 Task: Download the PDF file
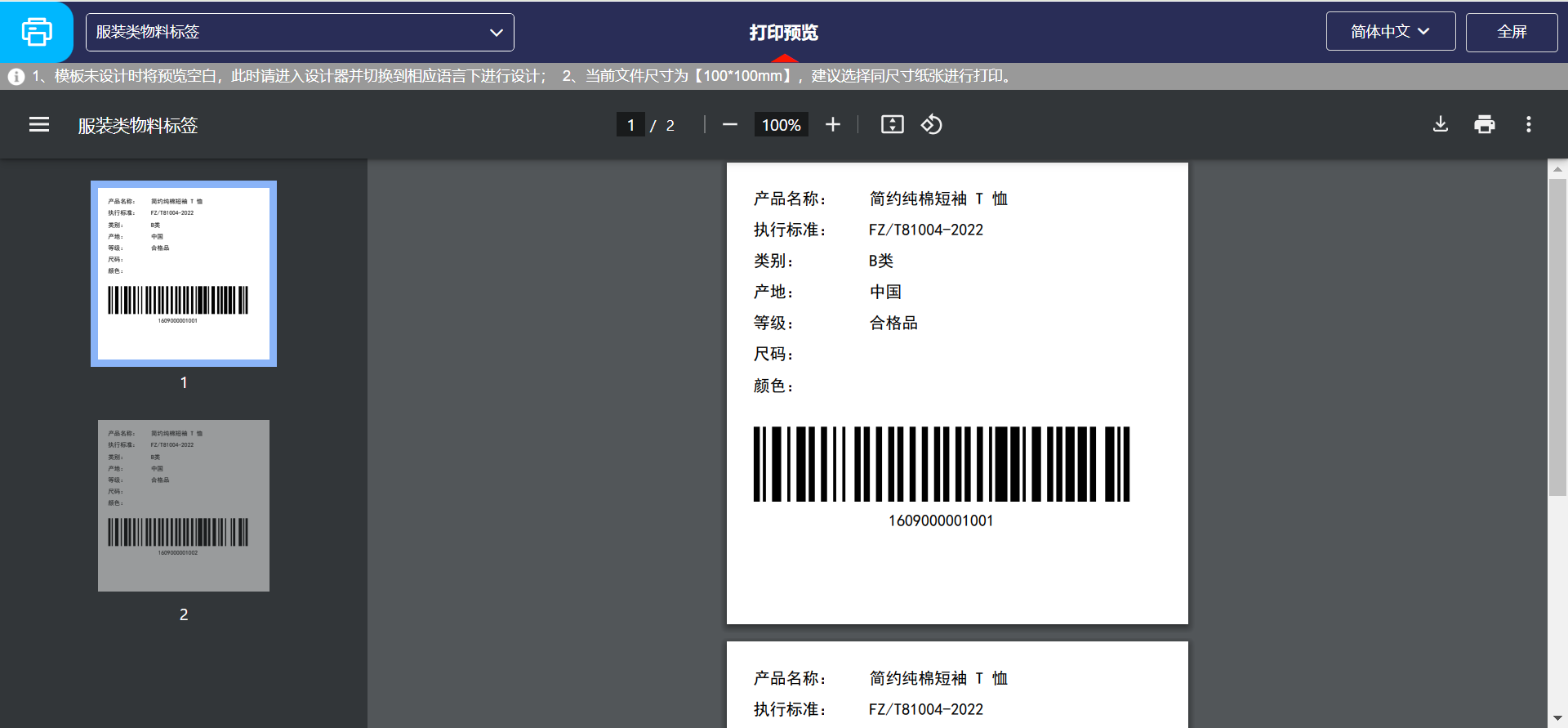pyautogui.click(x=1441, y=124)
